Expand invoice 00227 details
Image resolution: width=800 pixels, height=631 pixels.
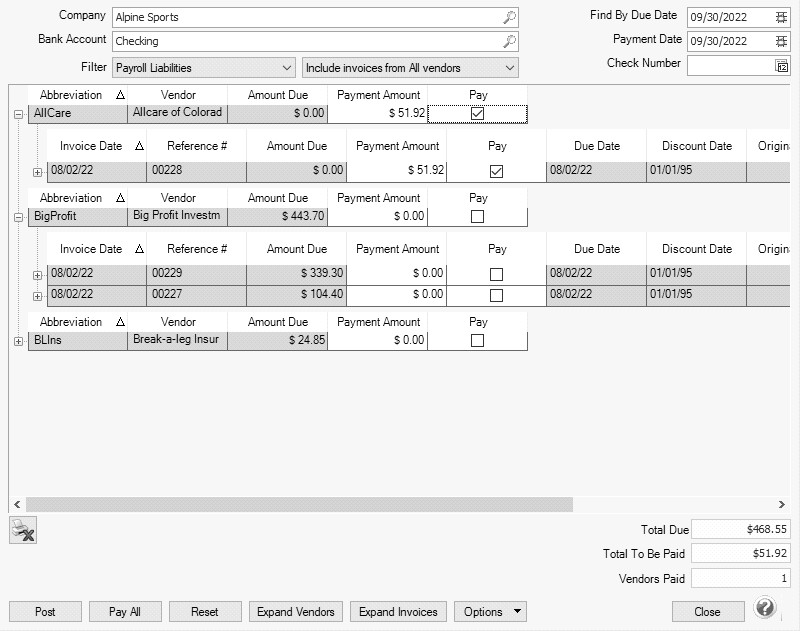(x=37, y=296)
